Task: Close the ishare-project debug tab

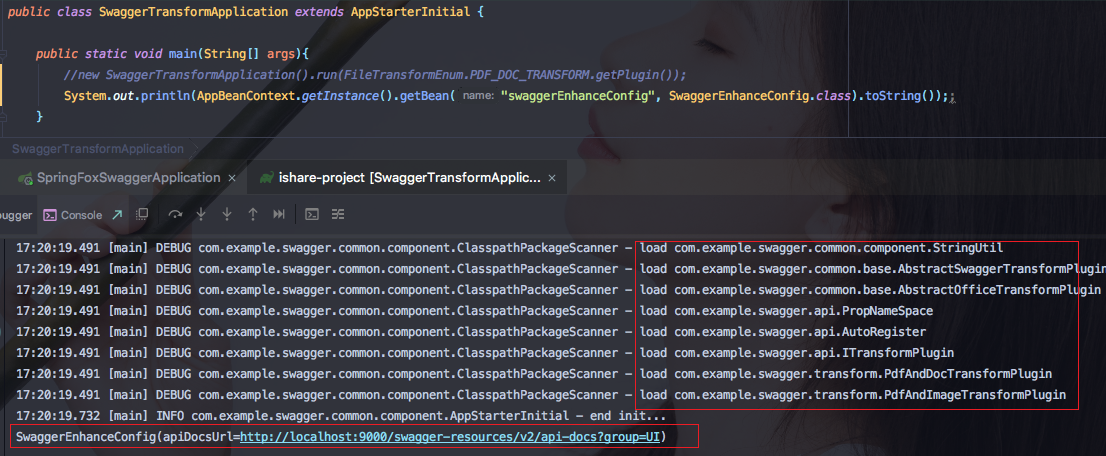Action: tap(554, 179)
